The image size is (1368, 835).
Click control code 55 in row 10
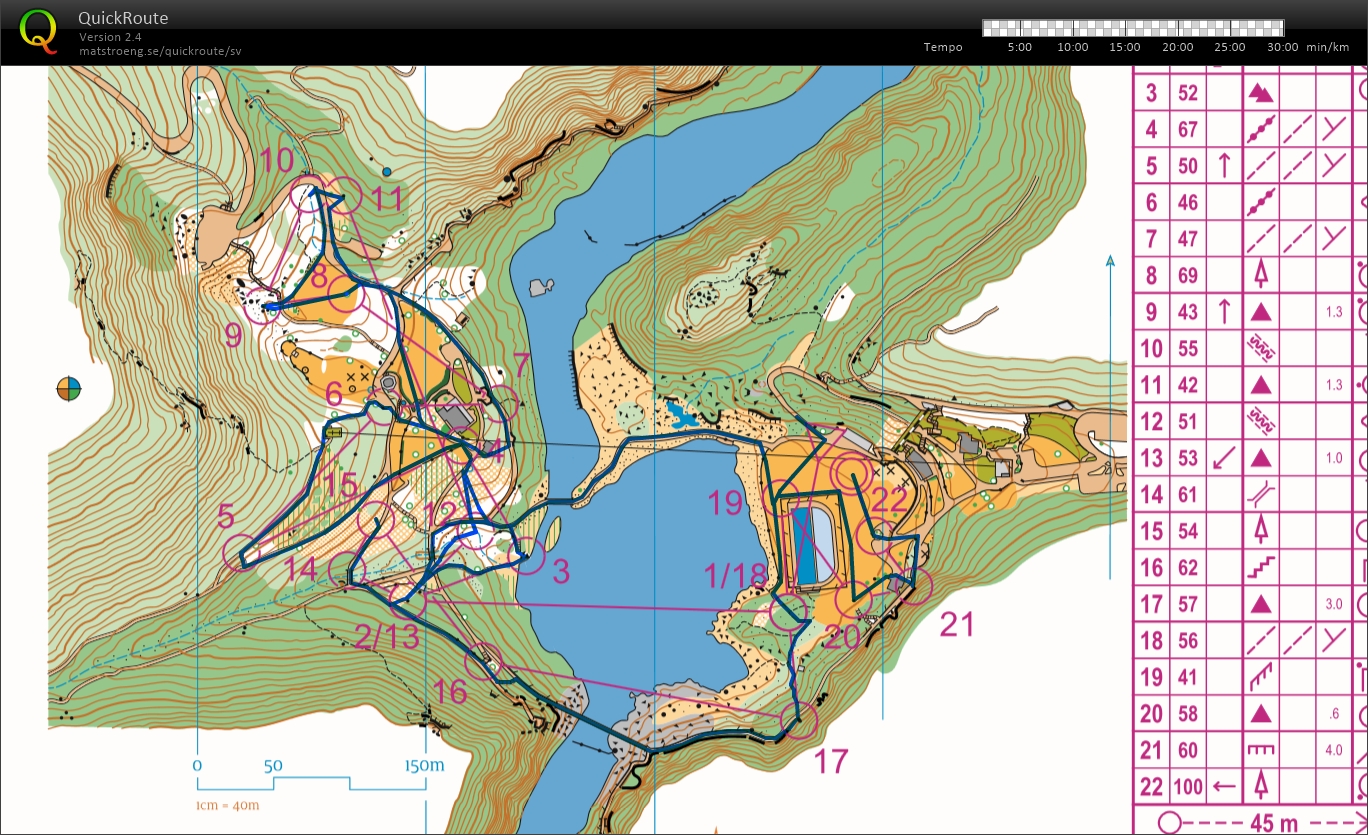click(x=1188, y=348)
